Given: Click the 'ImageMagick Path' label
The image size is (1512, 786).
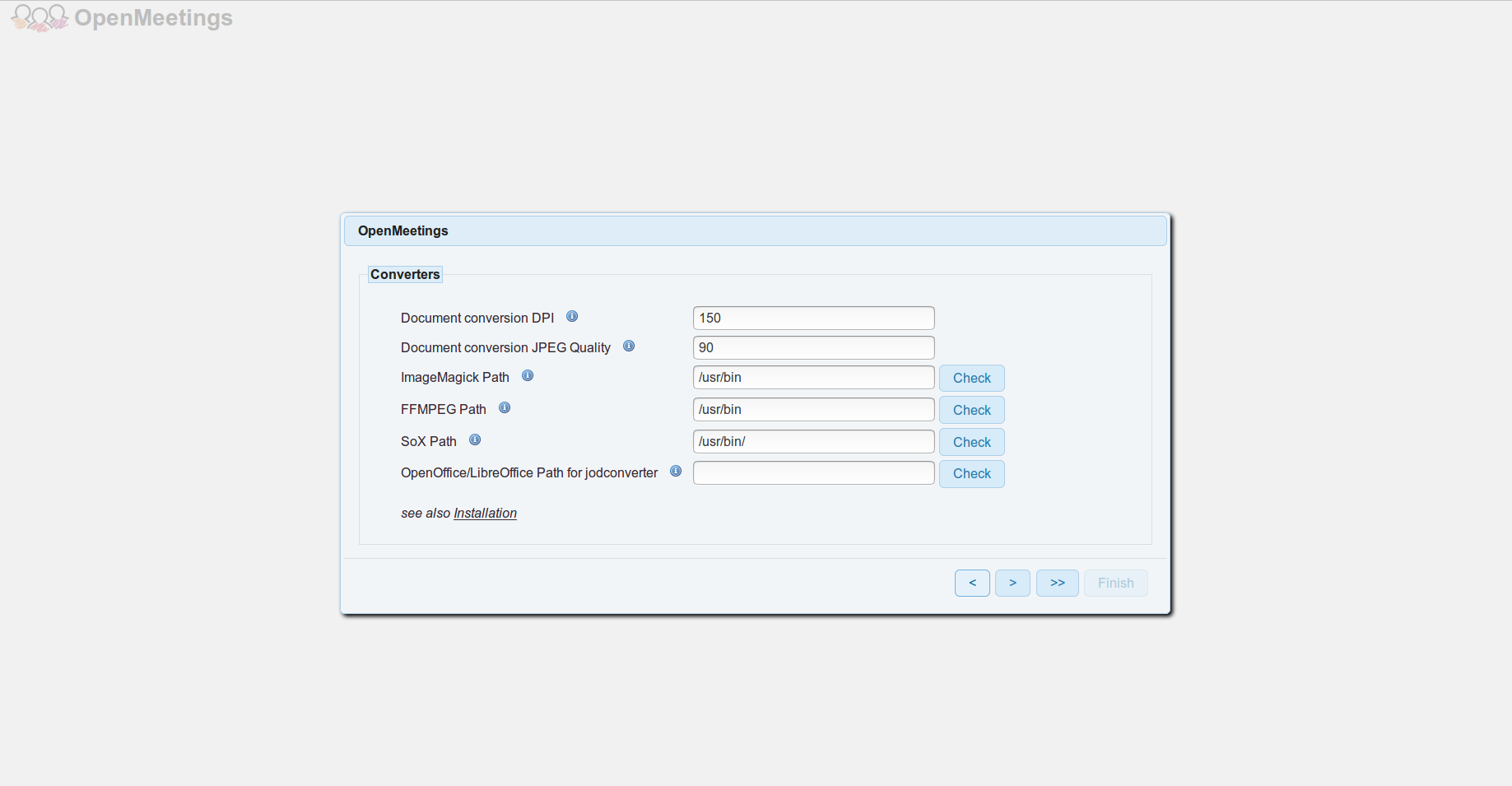Looking at the screenshot, I should coord(455,377).
